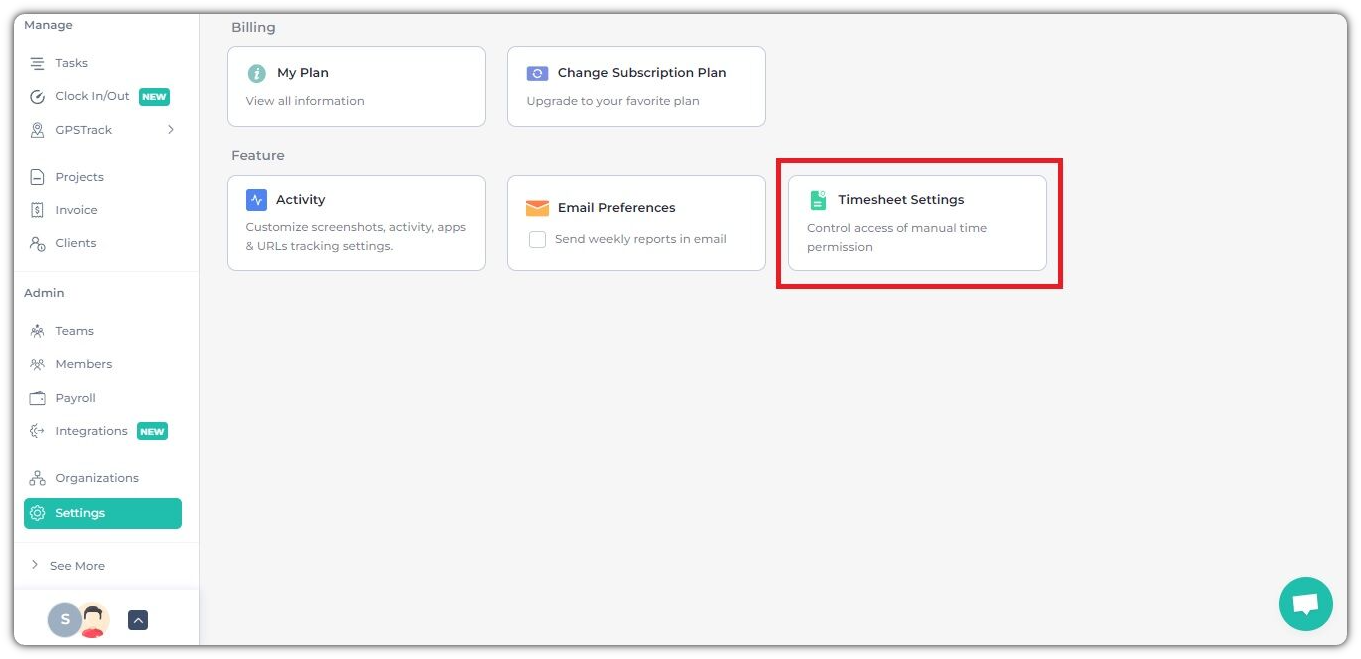The image size is (1361, 659).
Task: Open the user profile up-arrow menu
Action: (138, 620)
